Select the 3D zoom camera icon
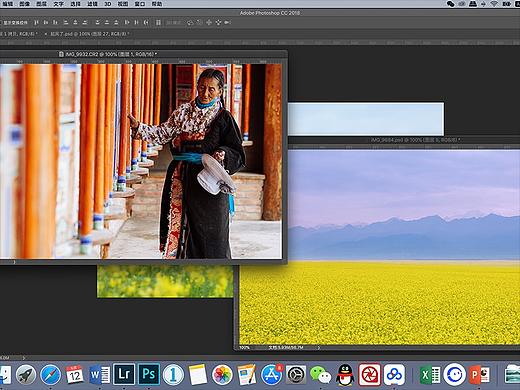520x390 pixels. (x=228, y=22)
